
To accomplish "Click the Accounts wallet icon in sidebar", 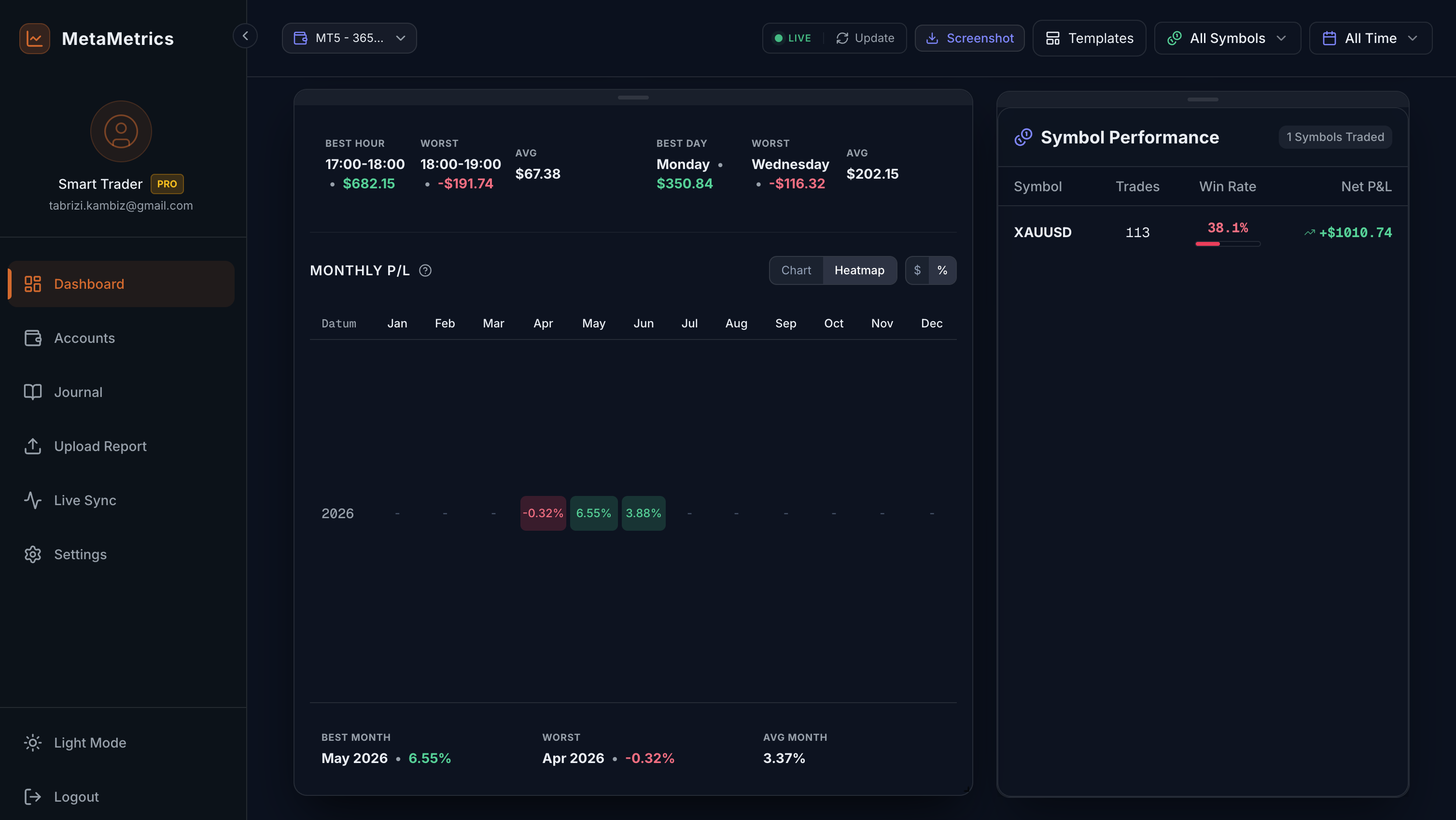I will [x=33, y=338].
